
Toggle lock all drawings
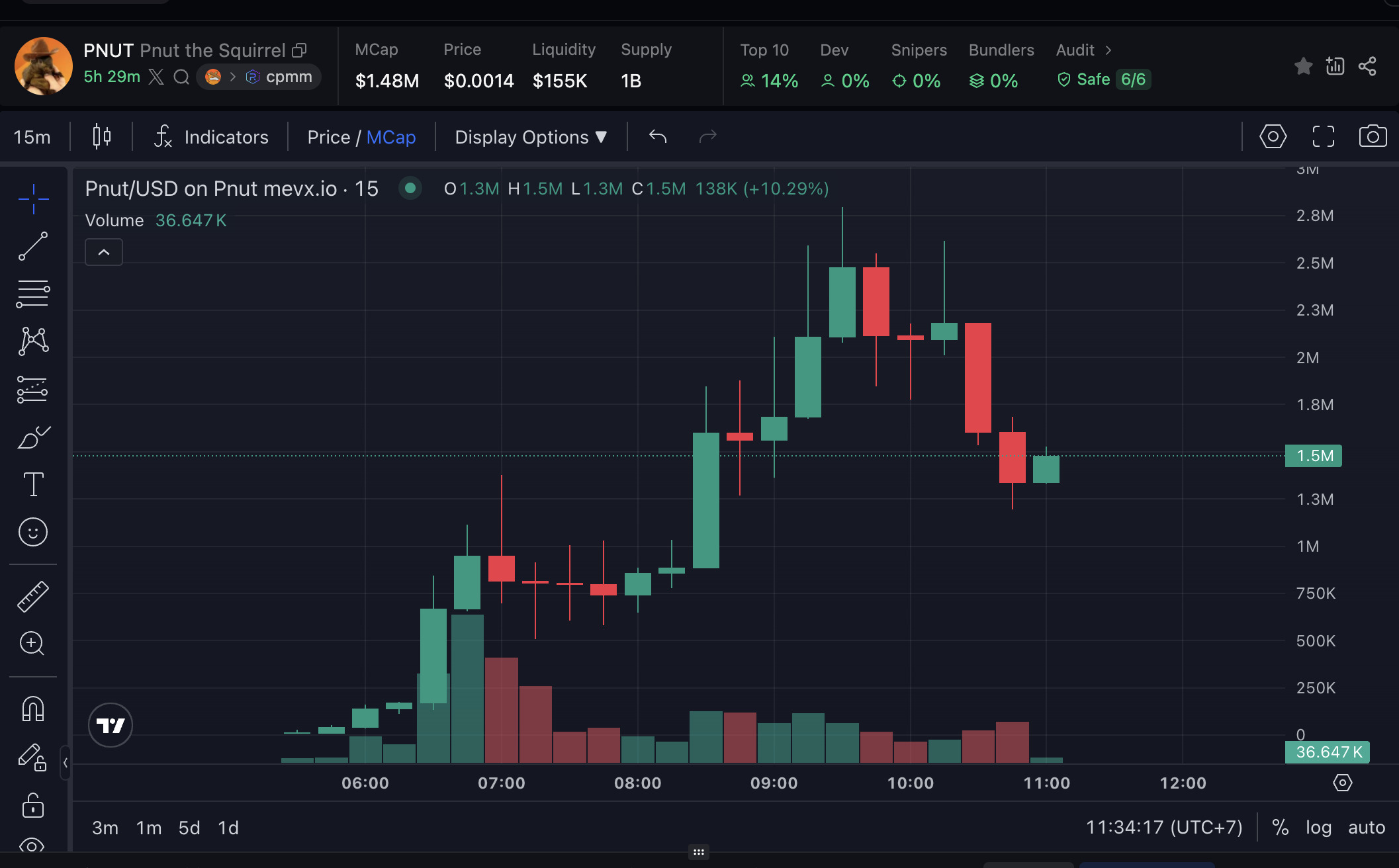[x=33, y=804]
